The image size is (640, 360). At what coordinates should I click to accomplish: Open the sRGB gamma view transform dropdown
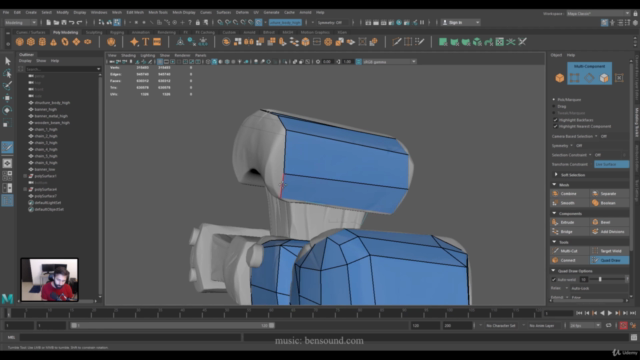(x=389, y=62)
